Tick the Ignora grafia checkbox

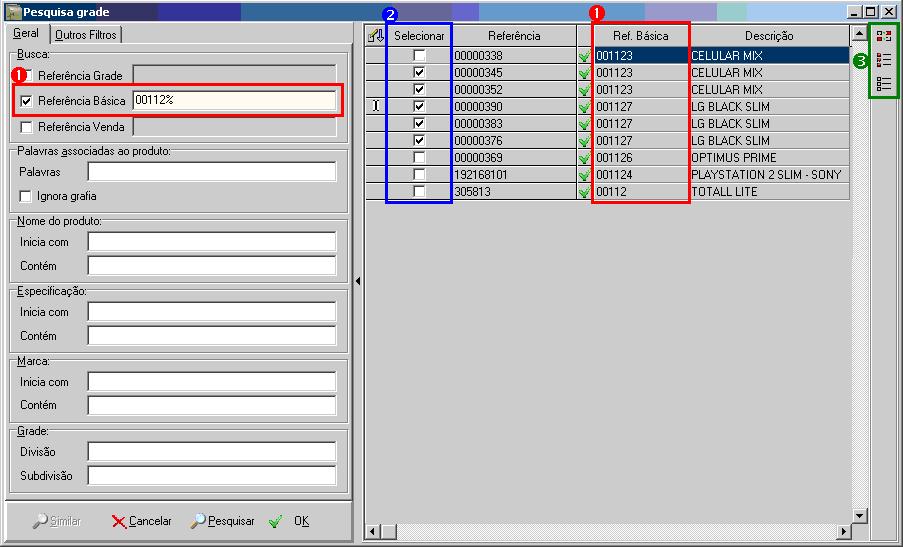[x=26, y=196]
